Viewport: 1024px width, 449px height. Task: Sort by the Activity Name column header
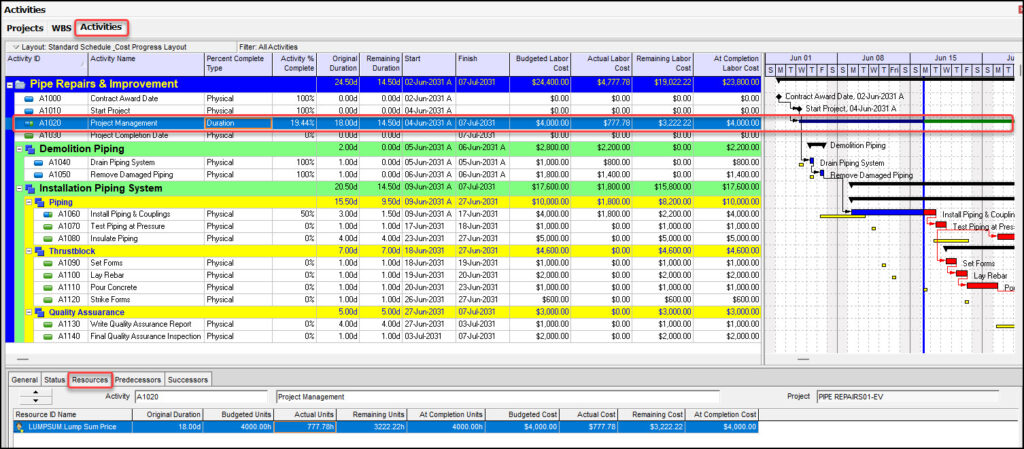pos(146,64)
